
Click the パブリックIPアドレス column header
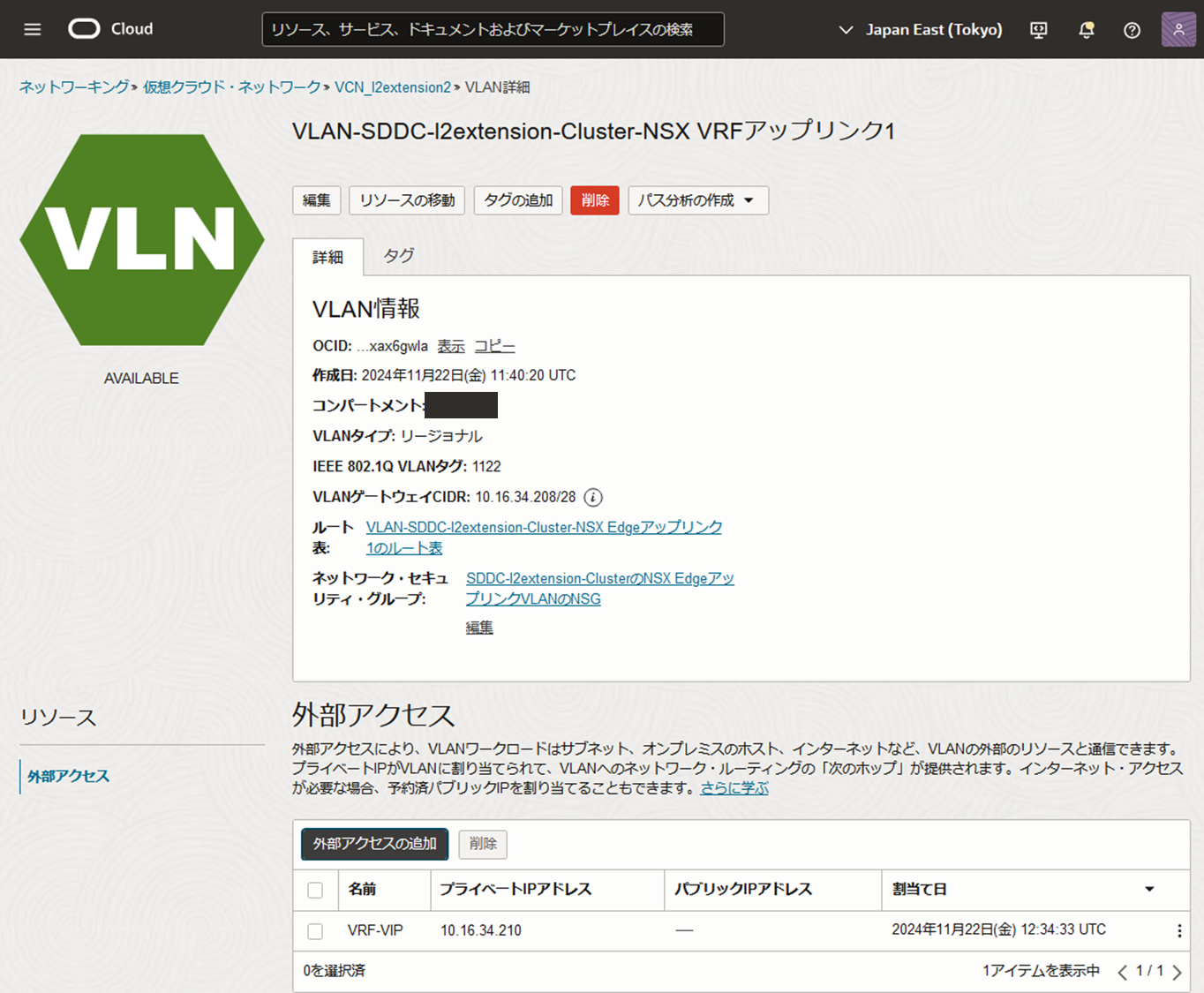coord(743,889)
